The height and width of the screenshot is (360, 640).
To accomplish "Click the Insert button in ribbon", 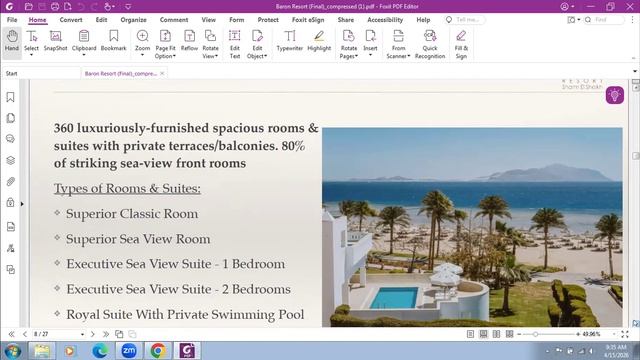I will click(371, 41).
